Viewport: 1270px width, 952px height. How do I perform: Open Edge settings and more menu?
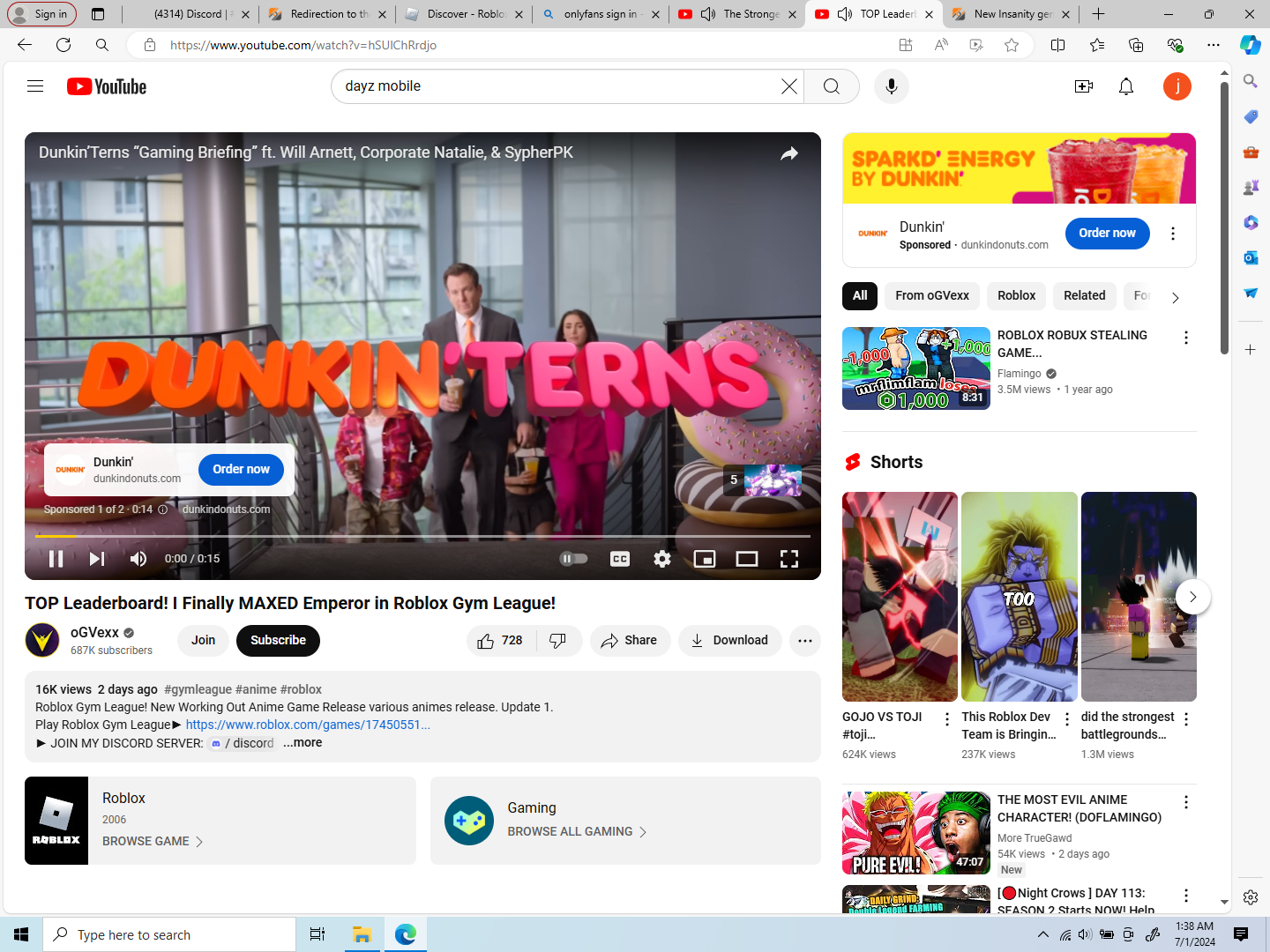1214,45
